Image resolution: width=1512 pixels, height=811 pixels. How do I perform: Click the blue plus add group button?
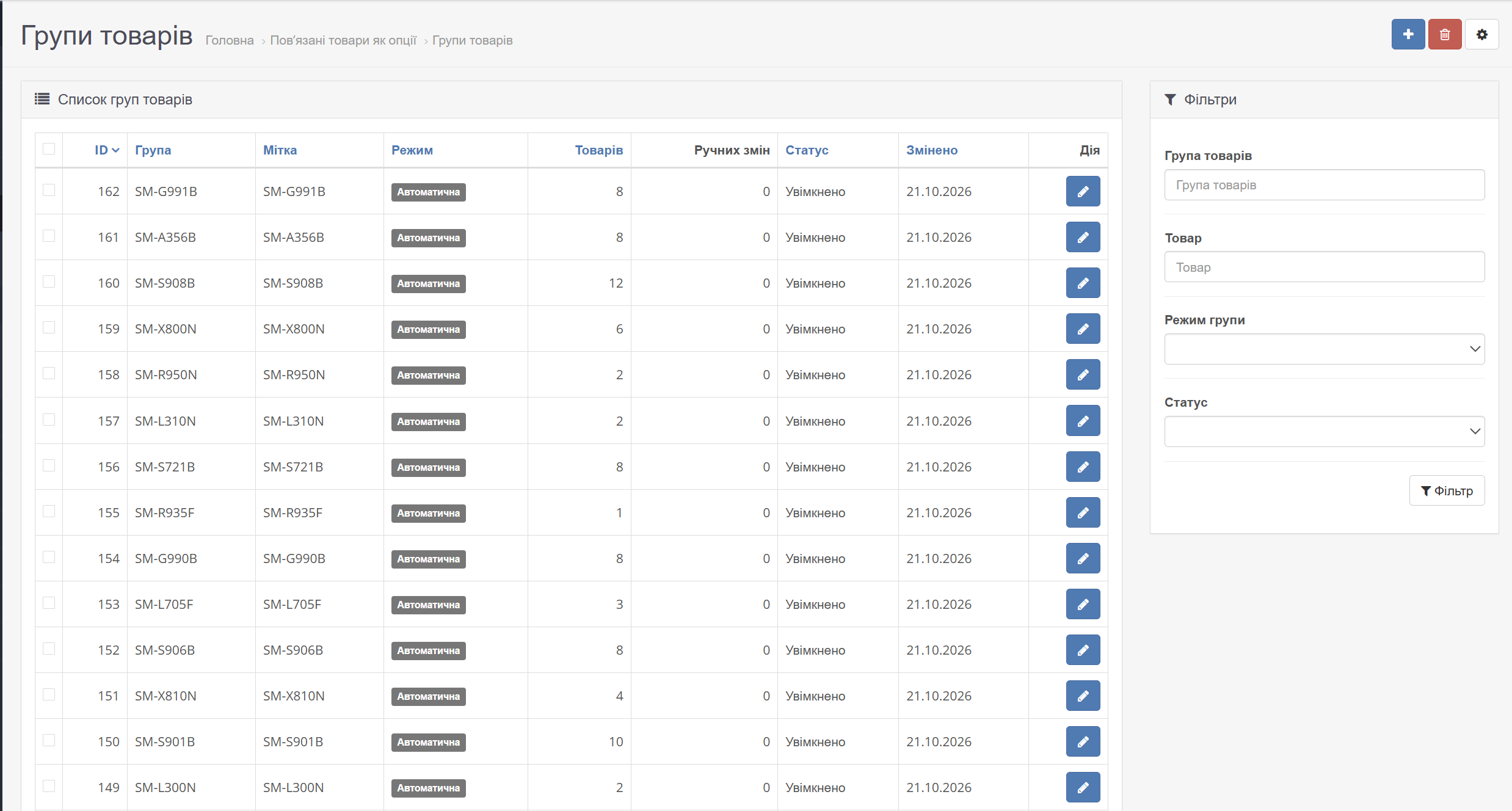point(1408,34)
